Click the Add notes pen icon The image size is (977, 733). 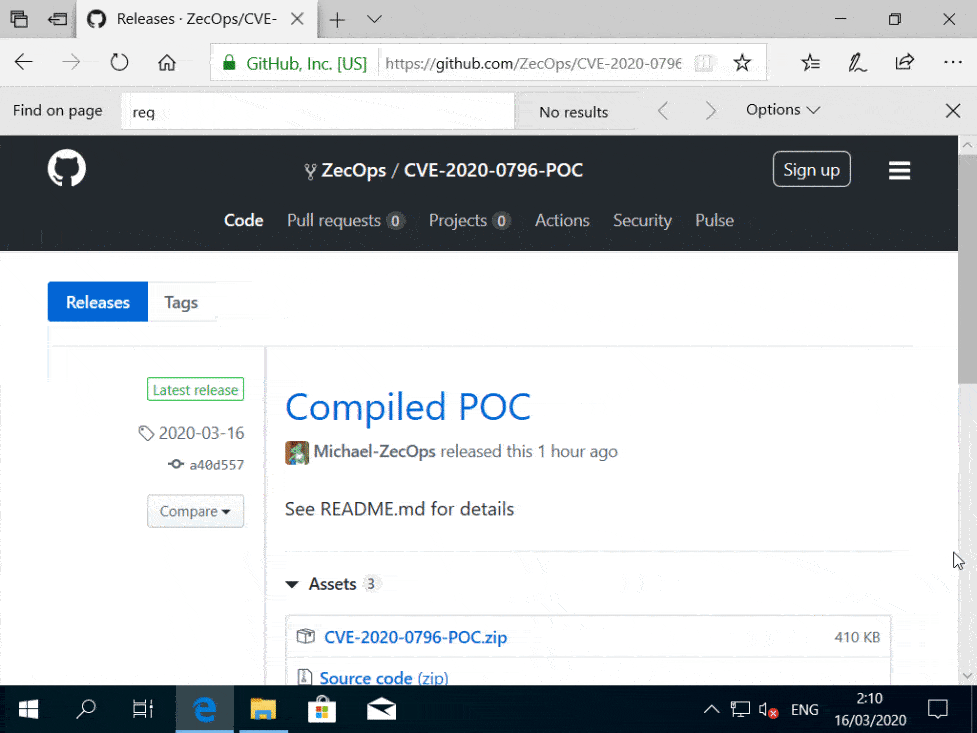click(x=857, y=62)
